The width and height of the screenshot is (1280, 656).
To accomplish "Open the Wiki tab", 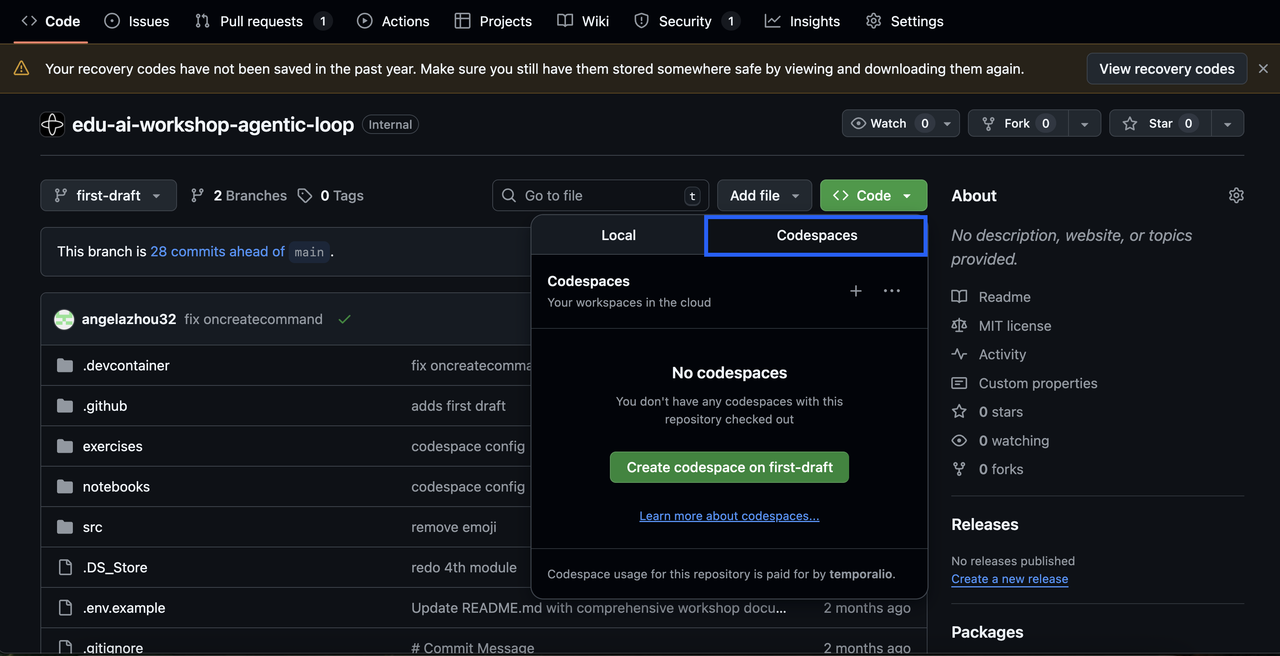I will tap(583, 21).
